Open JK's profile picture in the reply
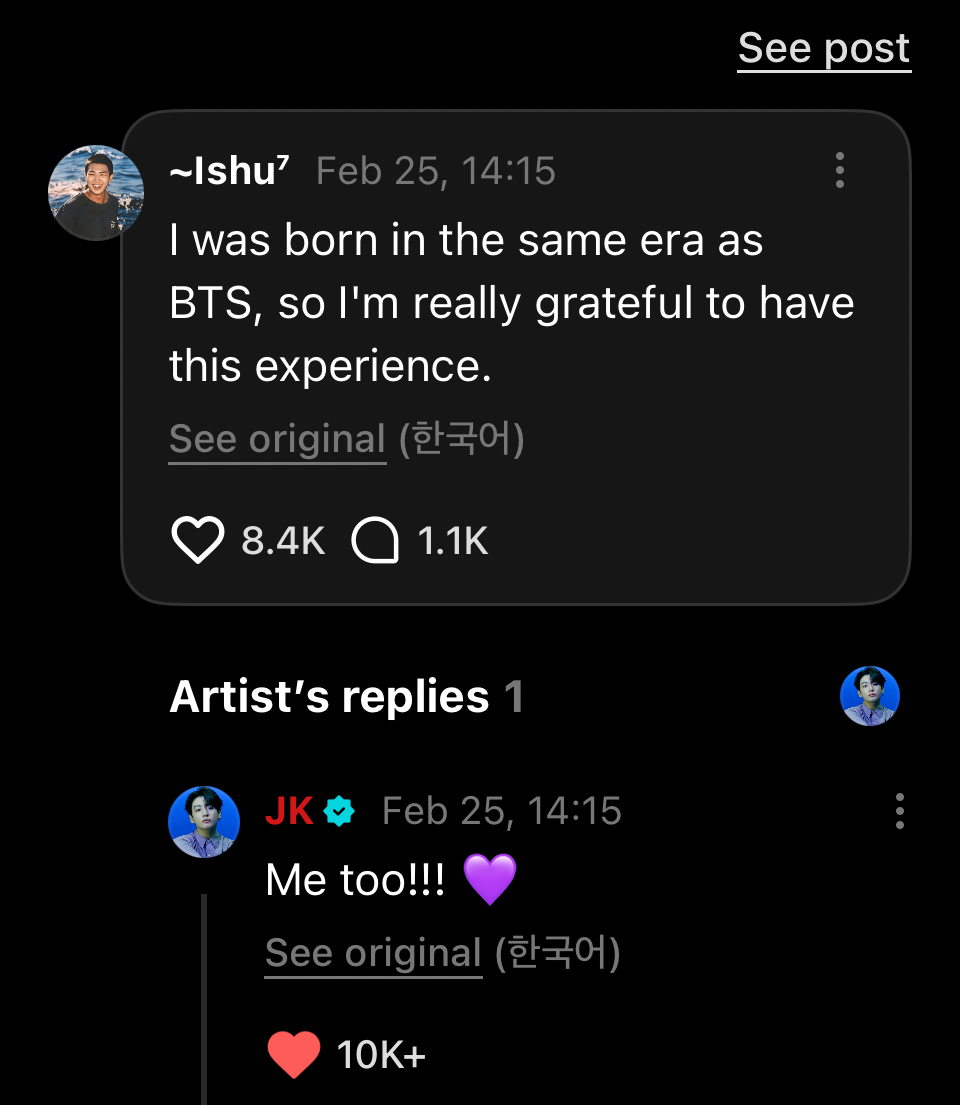This screenshot has height=1105, width=960. point(204,822)
